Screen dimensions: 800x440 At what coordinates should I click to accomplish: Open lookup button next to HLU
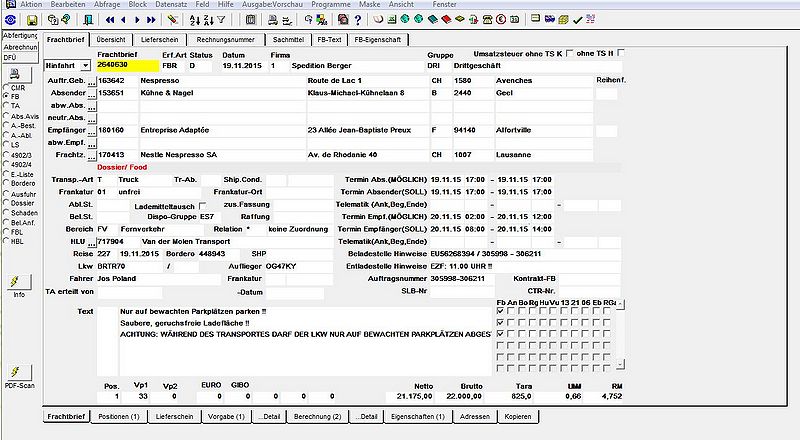click(92, 242)
